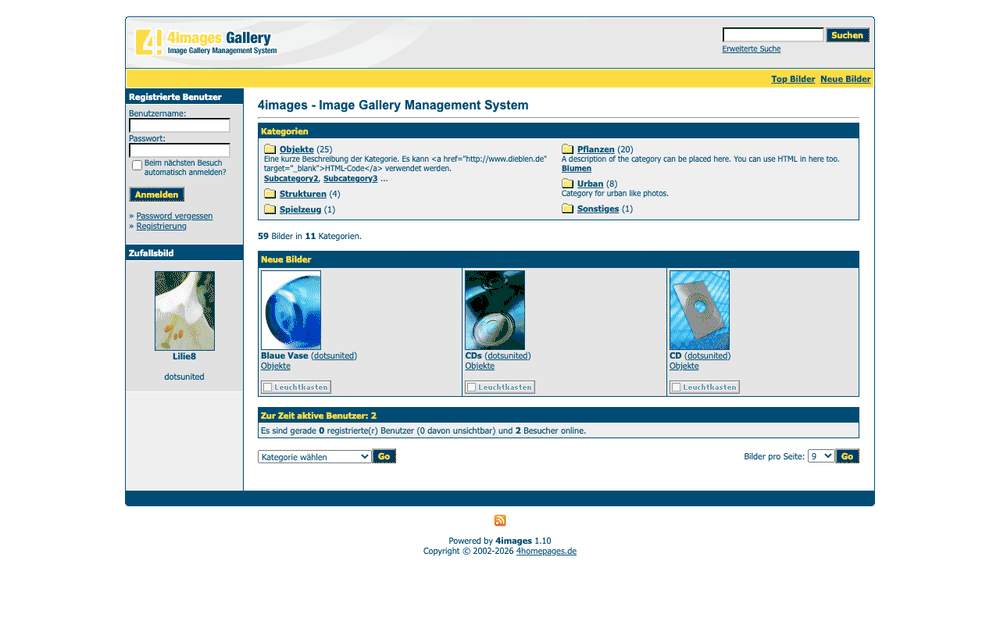Click the Anmelden login button

point(157,195)
